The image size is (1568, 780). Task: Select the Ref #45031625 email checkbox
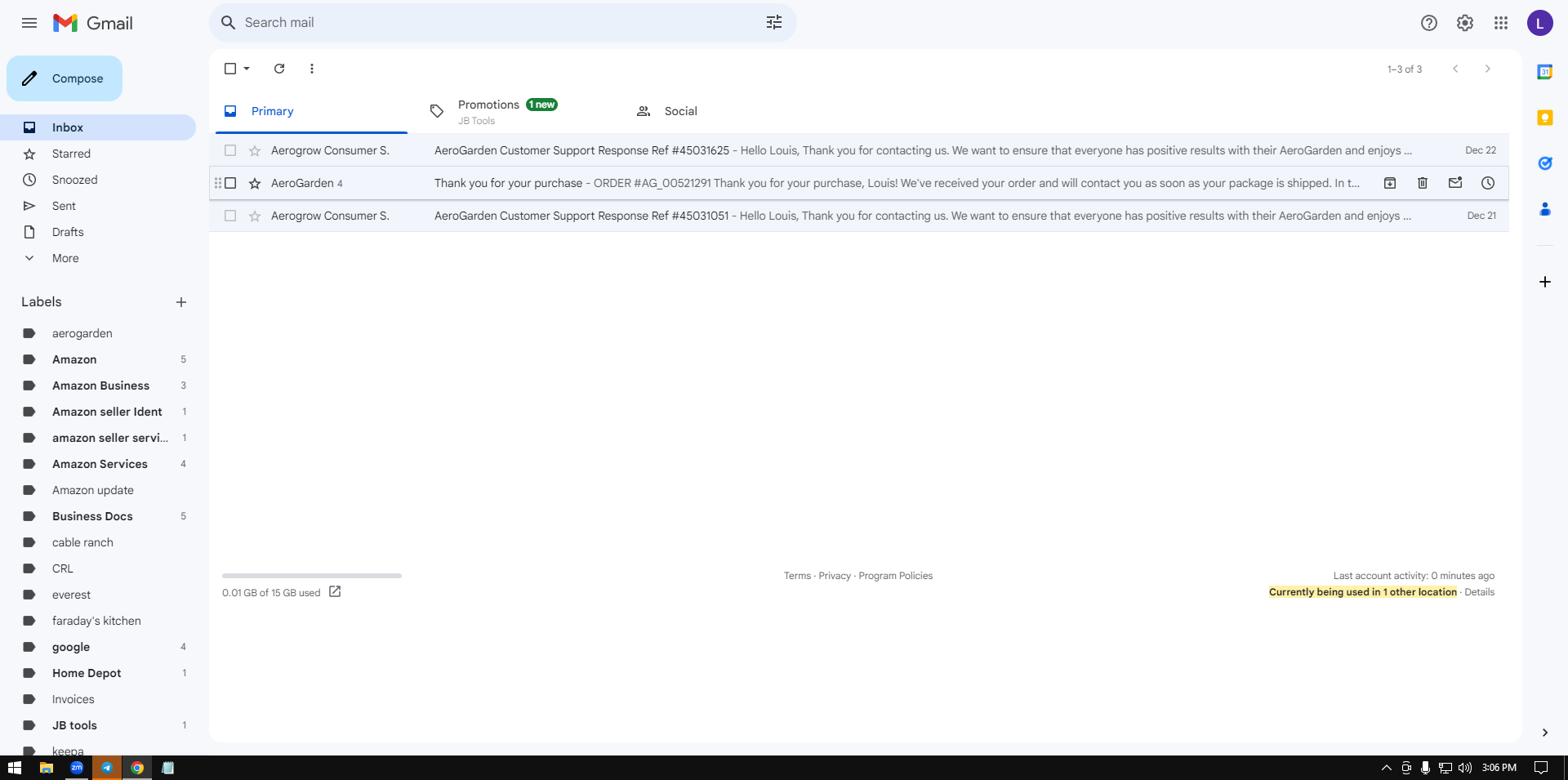230,150
